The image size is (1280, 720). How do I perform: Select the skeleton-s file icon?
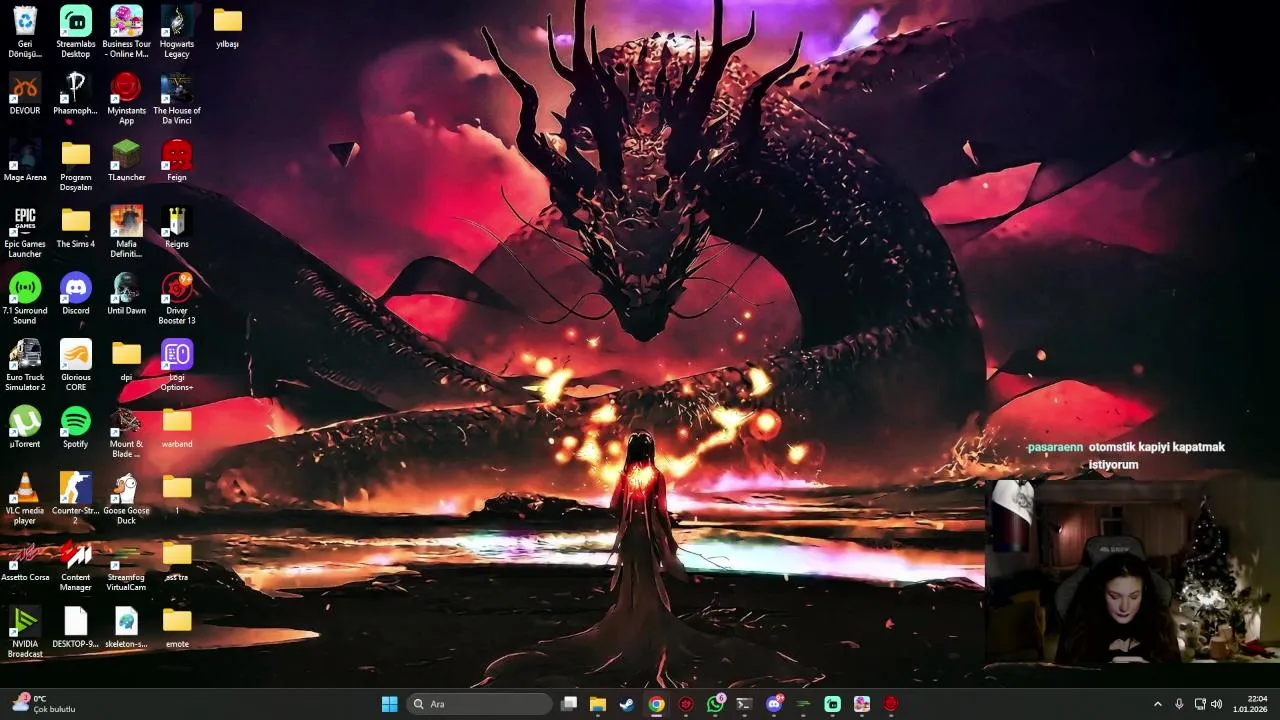click(126, 628)
